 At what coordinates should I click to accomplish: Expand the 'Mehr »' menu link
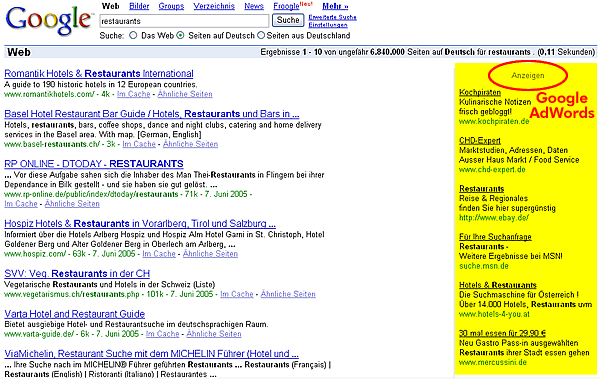tap(335, 6)
